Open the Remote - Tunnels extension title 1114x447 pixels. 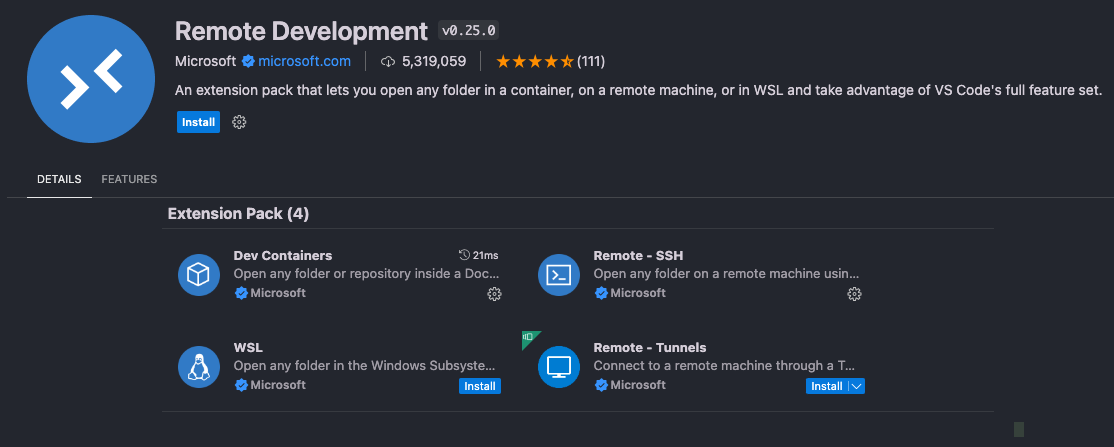[x=650, y=348]
